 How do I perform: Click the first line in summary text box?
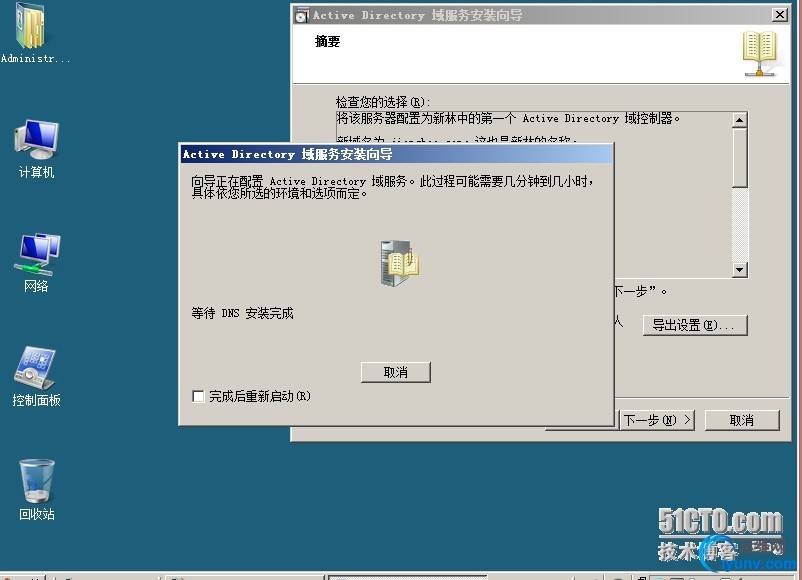coord(508,119)
